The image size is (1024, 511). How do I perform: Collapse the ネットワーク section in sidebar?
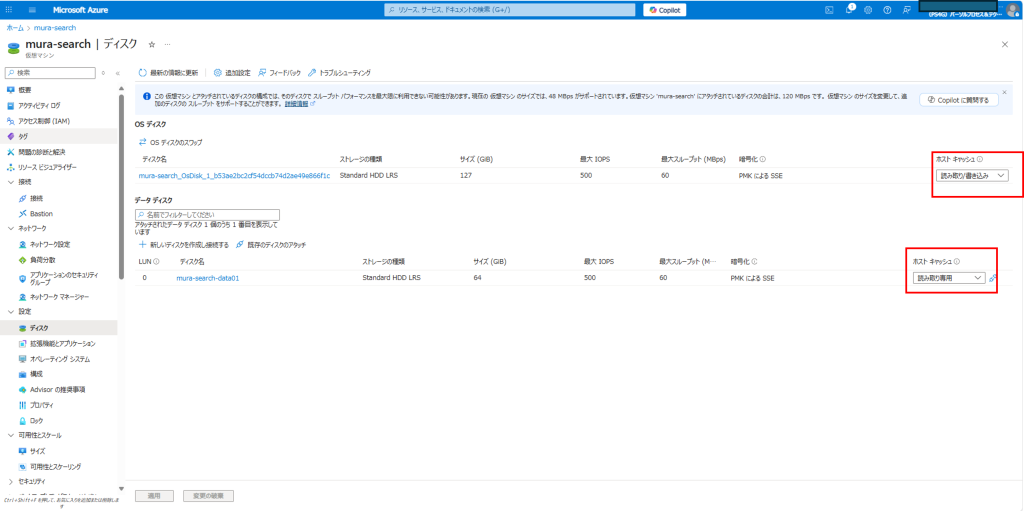coord(10,228)
